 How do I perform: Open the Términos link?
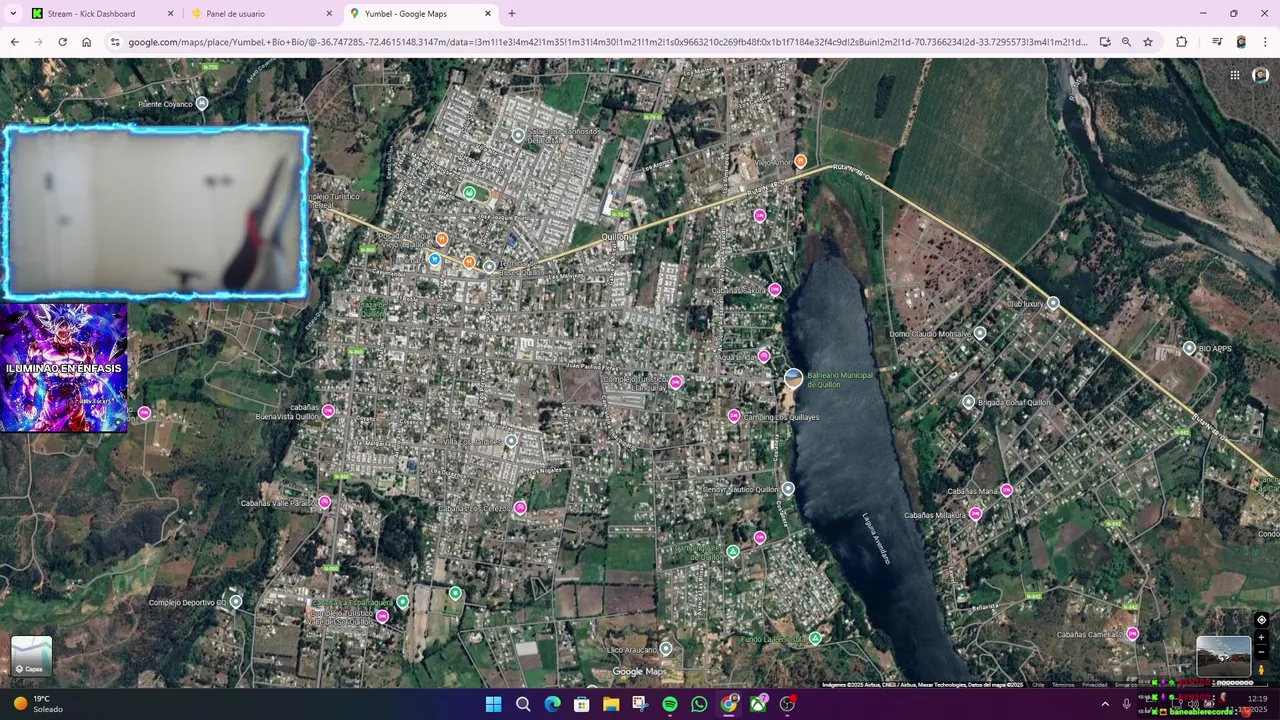pos(1063,685)
